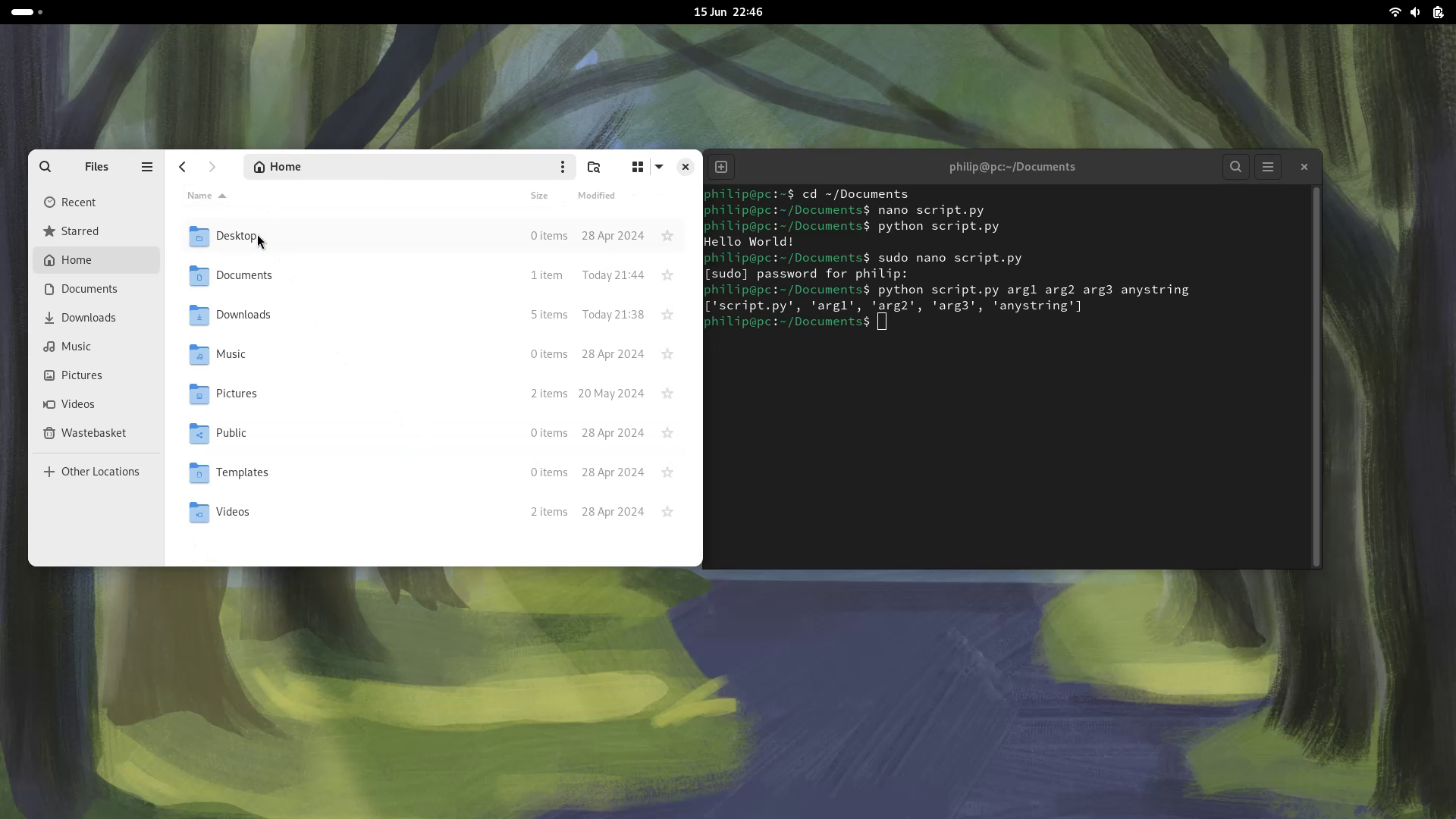Click the Downloads size "5 items"

click(x=549, y=315)
